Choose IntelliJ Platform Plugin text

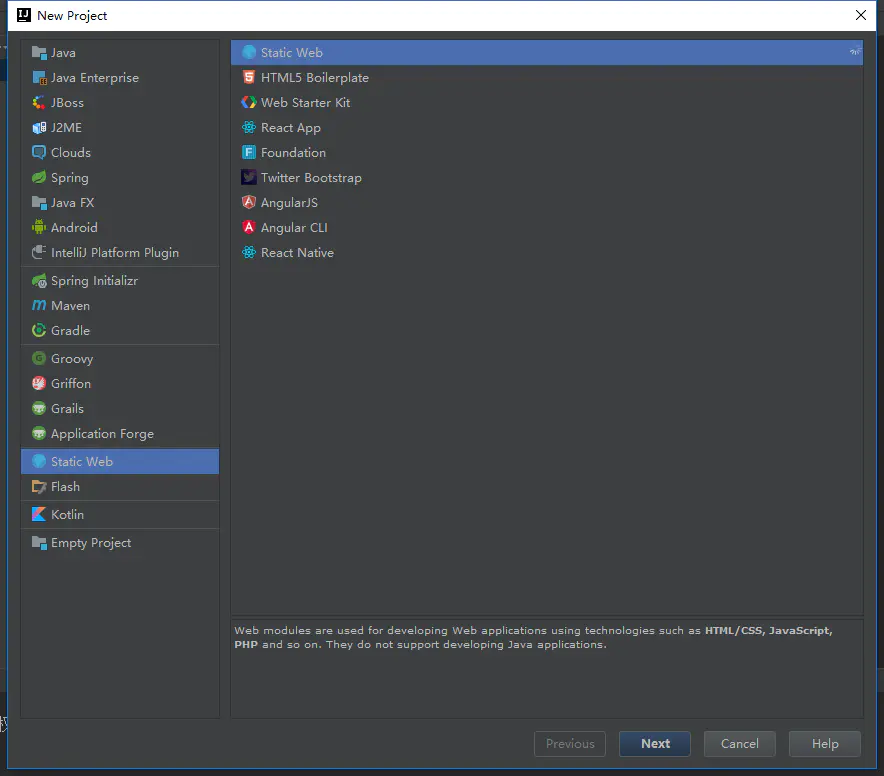[115, 253]
